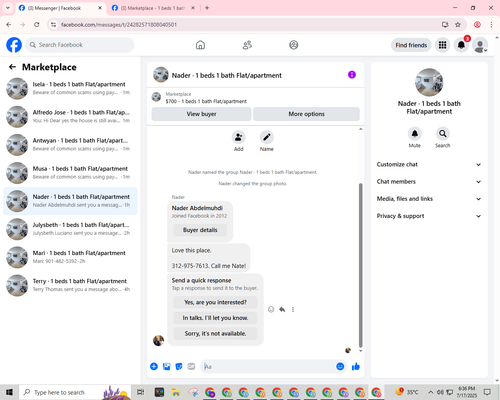
Task: Search in conversation using magnifier icon
Action: tap(443, 134)
